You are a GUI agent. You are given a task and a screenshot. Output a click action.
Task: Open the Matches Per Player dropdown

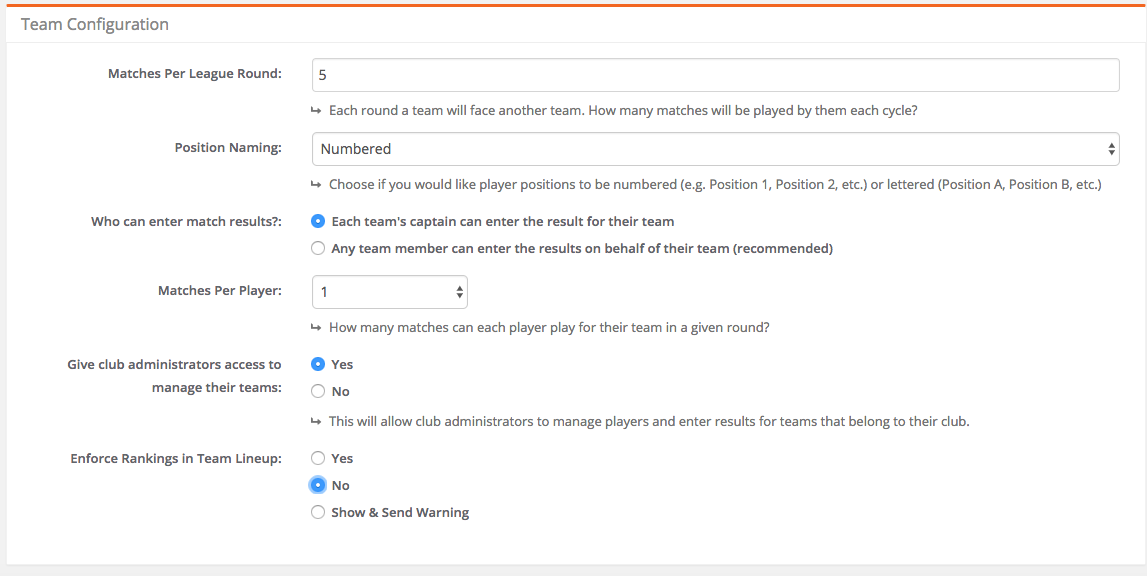[390, 292]
